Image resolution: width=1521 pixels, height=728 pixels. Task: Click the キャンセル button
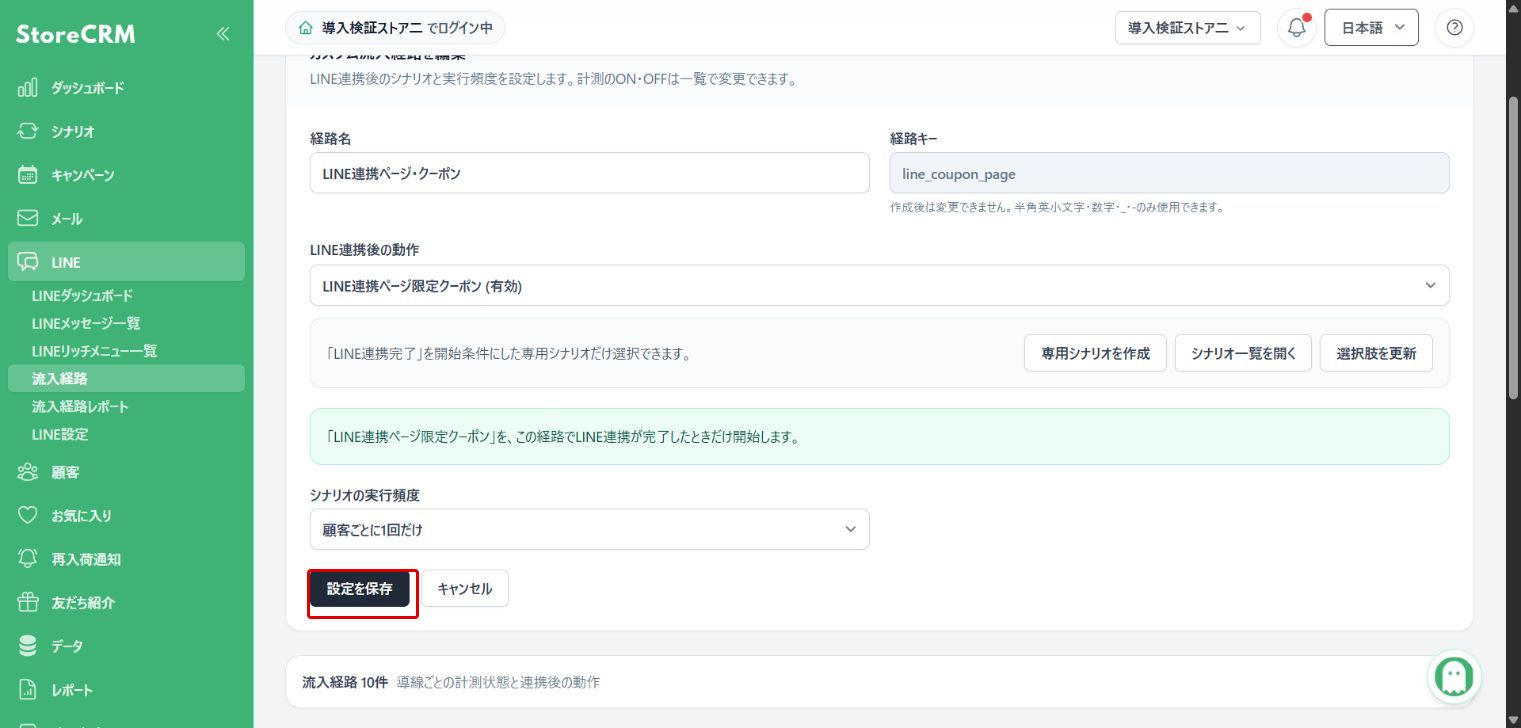(x=465, y=589)
